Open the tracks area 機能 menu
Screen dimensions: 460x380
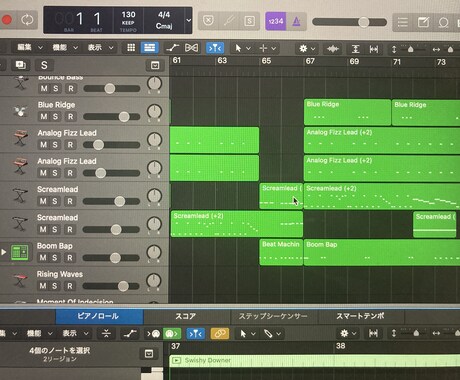point(65,48)
